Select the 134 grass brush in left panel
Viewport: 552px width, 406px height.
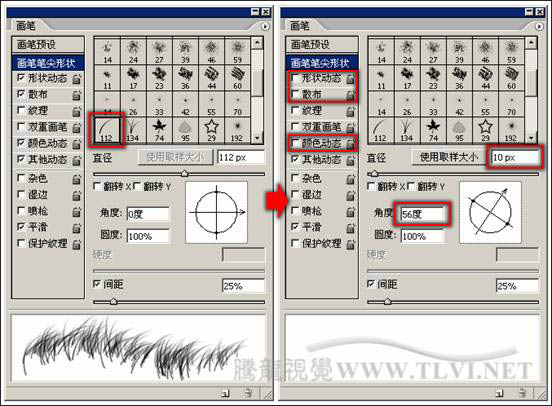point(133,130)
